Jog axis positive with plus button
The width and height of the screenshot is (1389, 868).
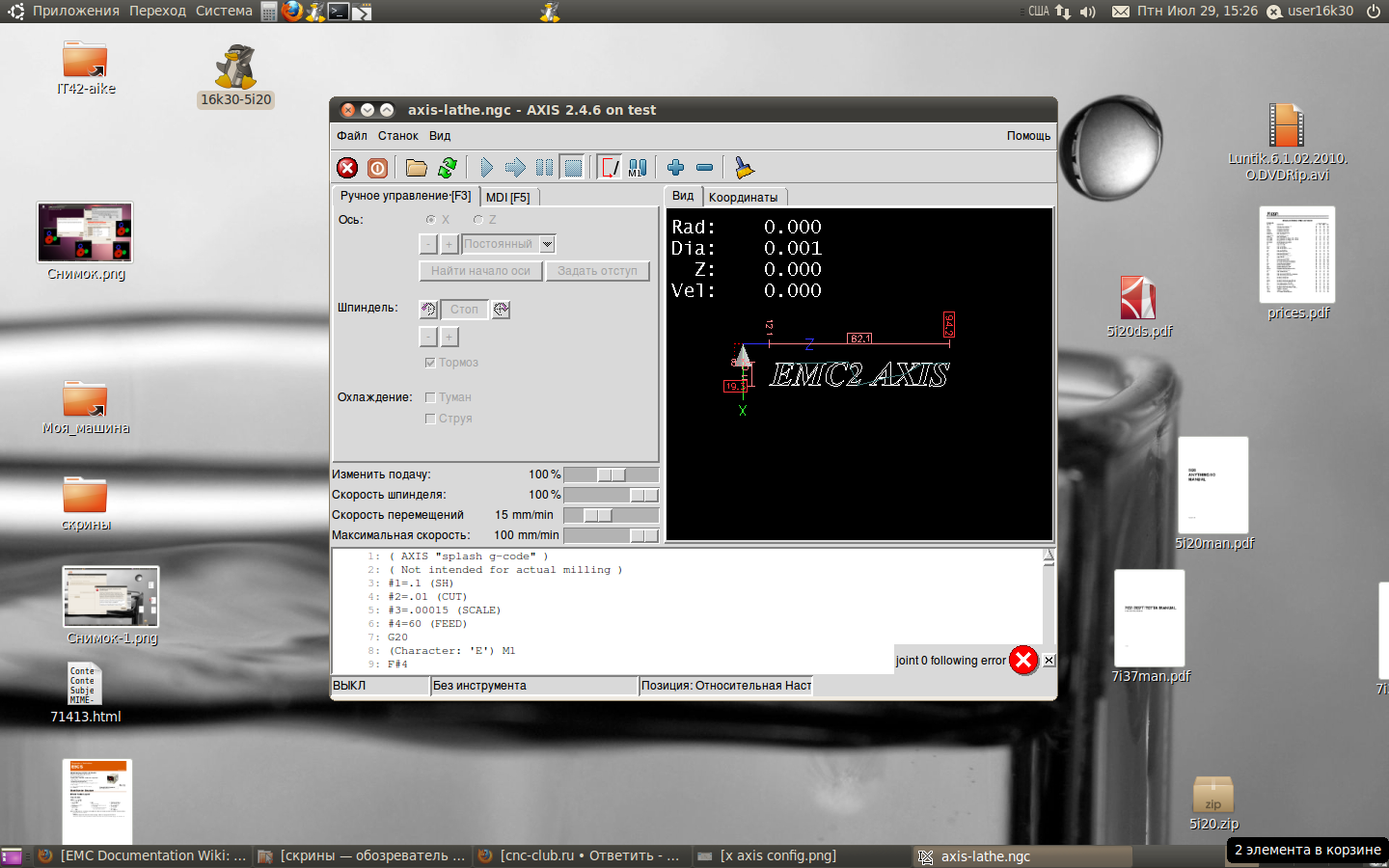tap(449, 244)
